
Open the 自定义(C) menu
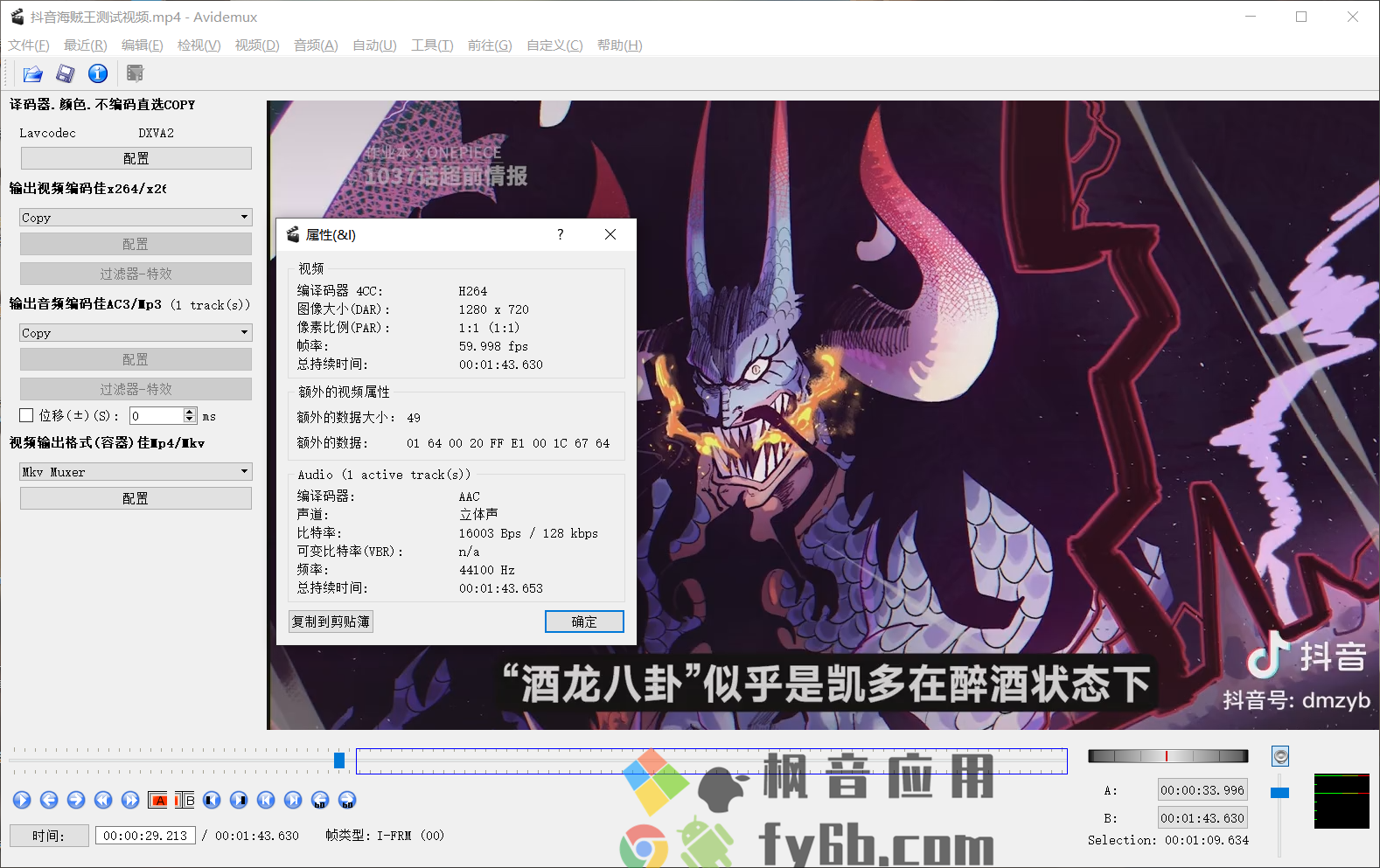[x=554, y=45]
